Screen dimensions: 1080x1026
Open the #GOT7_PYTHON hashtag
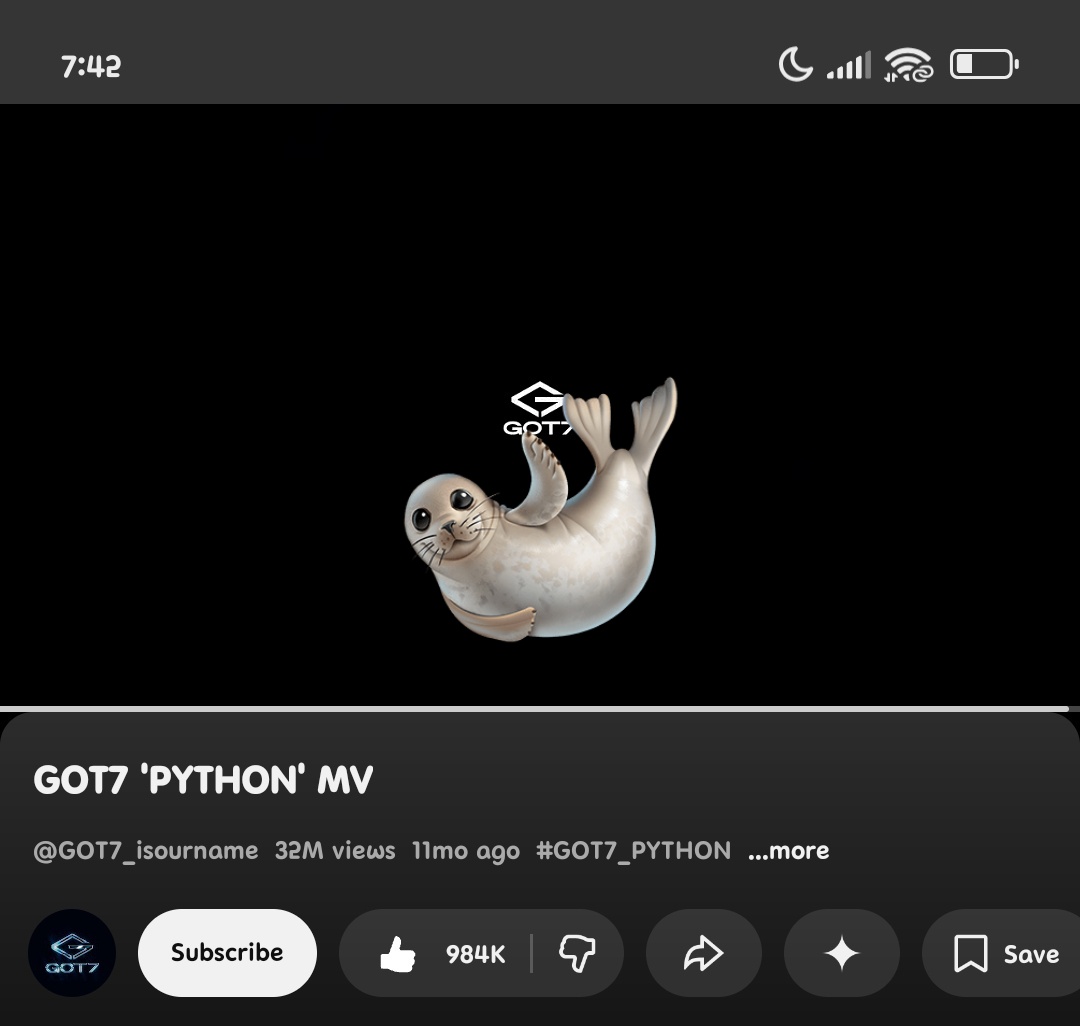point(634,850)
